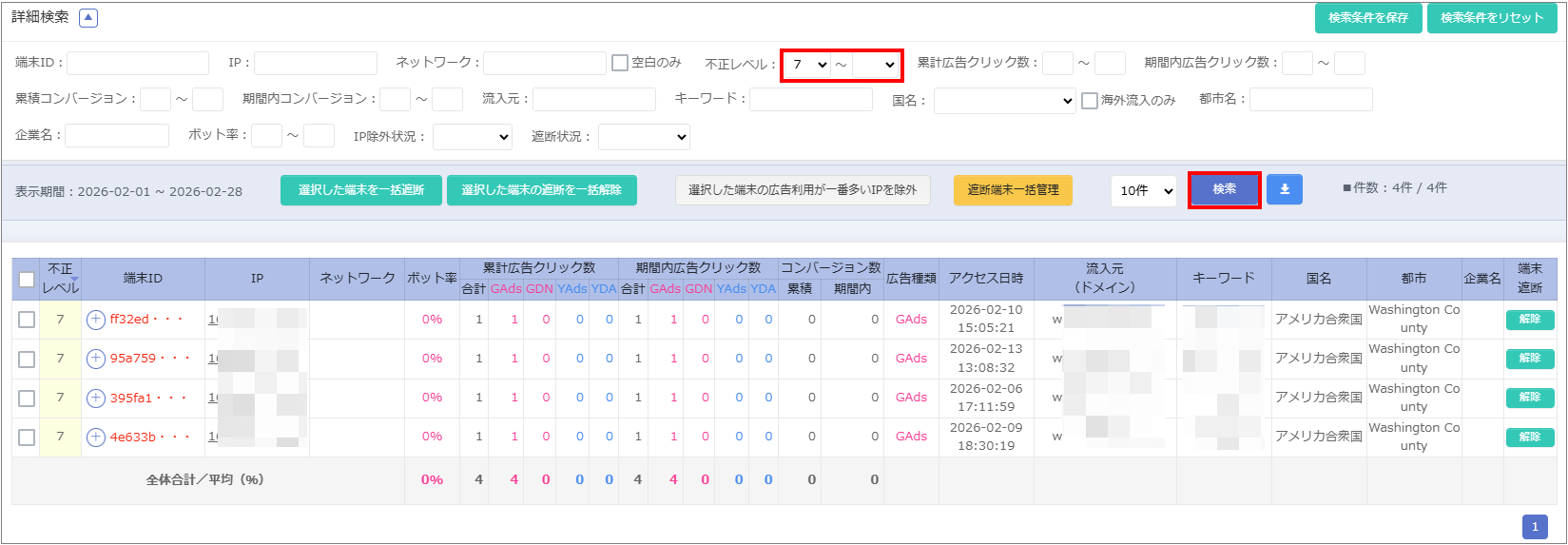The height and width of the screenshot is (545, 1568).
Task: Click 遮断端末一括管理 yellow button
Action: [x=1013, y=190]
